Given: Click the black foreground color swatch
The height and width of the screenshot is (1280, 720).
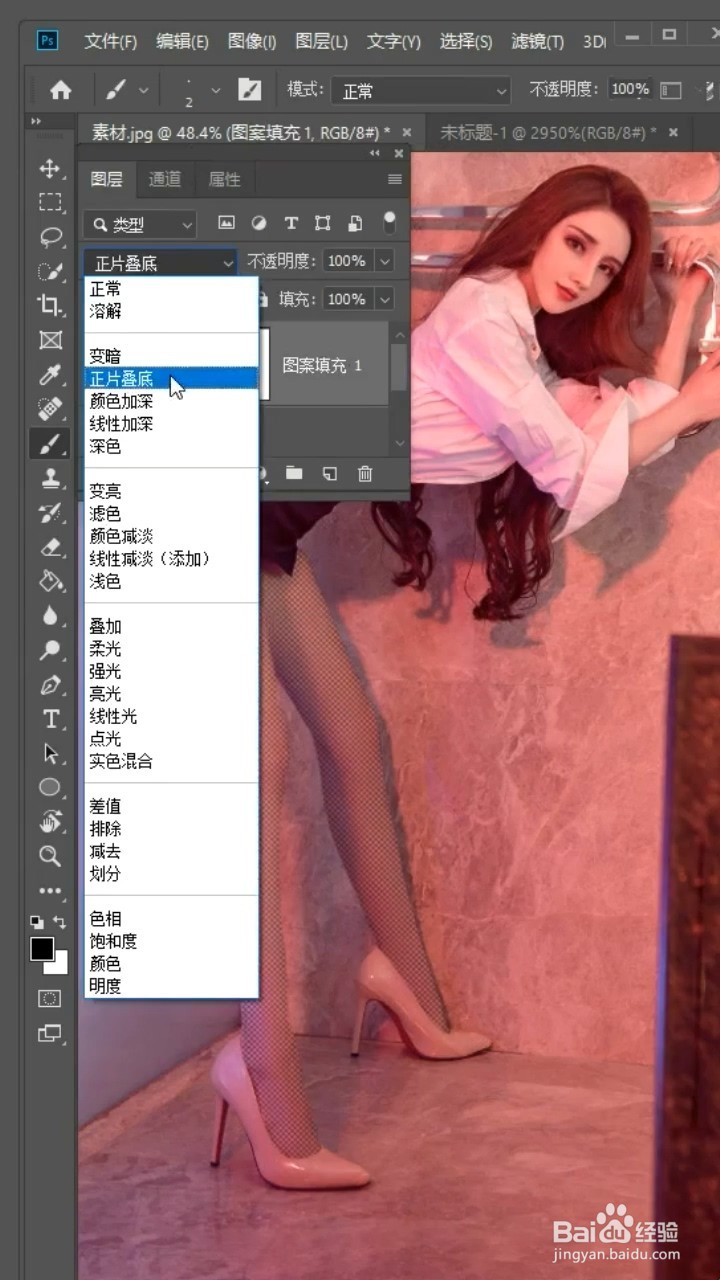Looking at the screenshot, I should (x=41, y=949).
